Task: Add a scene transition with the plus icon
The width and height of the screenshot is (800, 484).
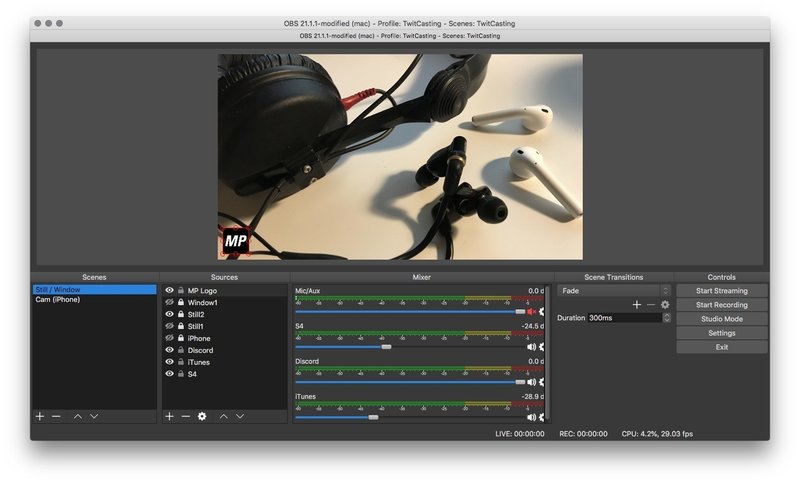Action: click(x=637, y=304)
